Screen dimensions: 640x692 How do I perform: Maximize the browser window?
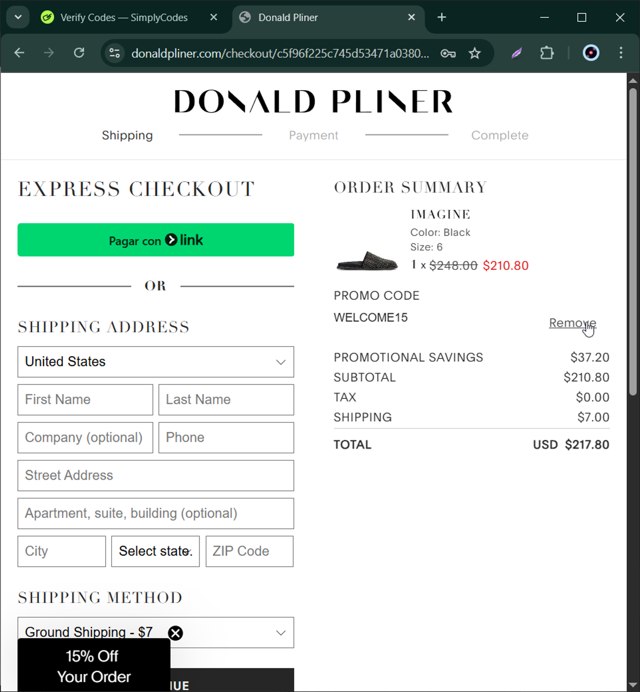tap(582, 17)
